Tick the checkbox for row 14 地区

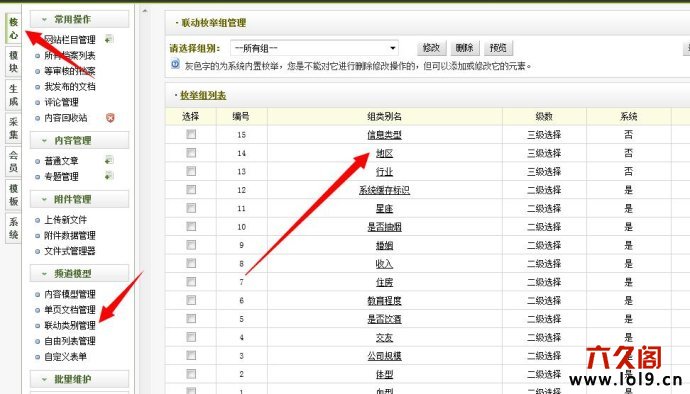tap(191, 153)
